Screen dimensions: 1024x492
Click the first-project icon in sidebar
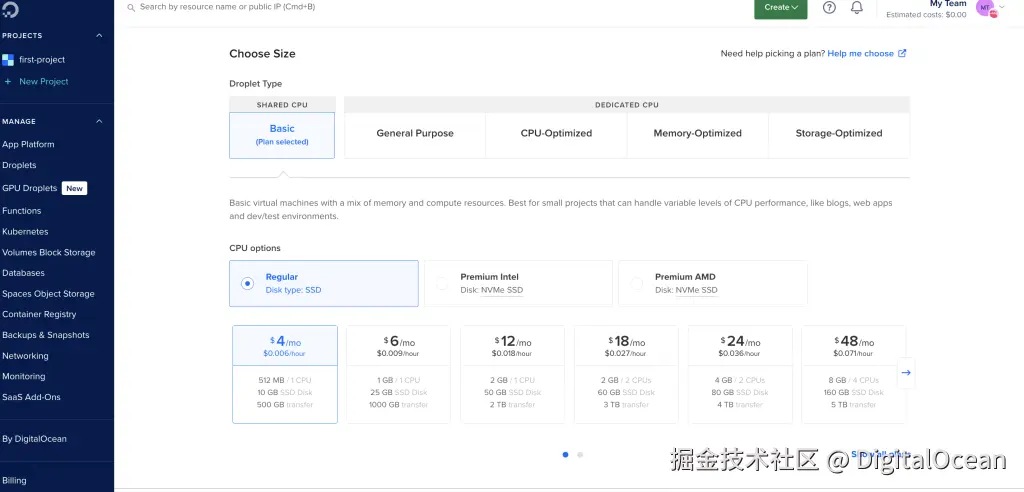pyautogui.click(x=8, y=60)
